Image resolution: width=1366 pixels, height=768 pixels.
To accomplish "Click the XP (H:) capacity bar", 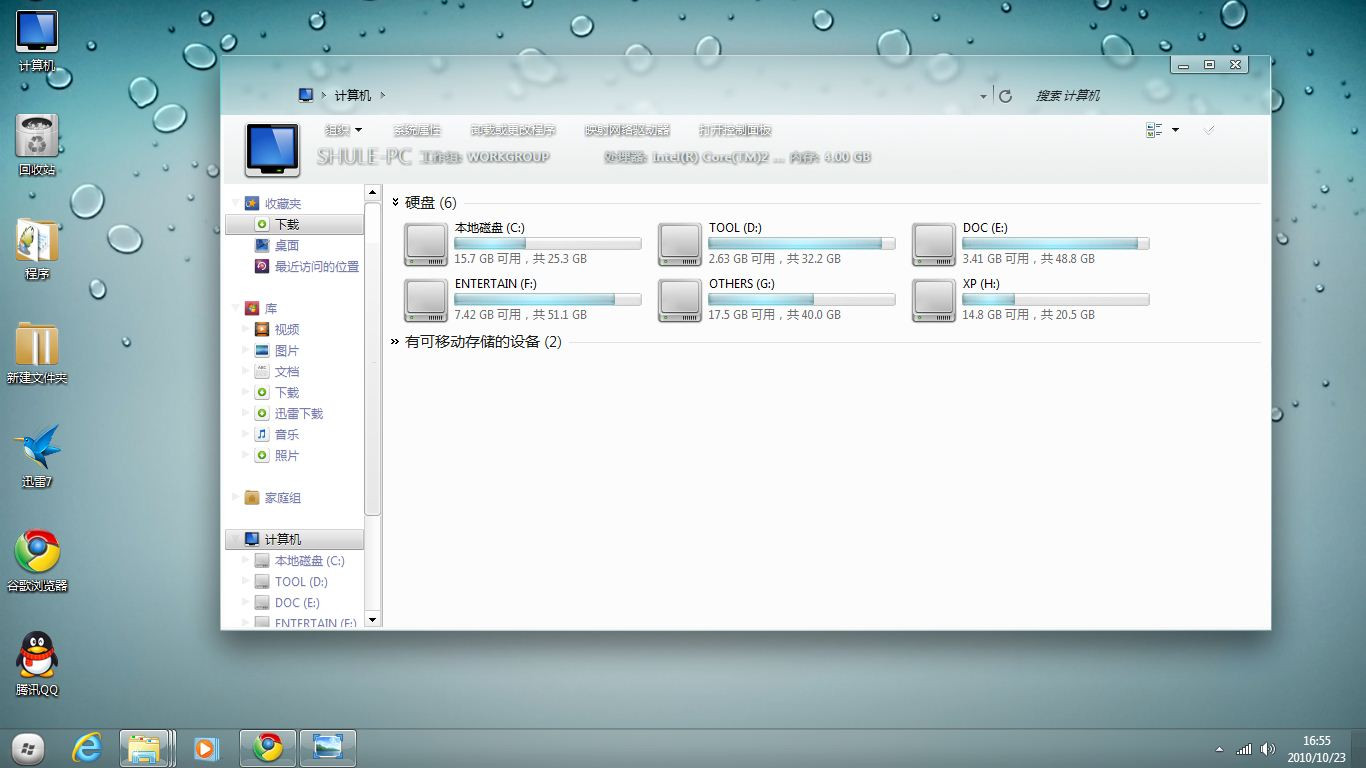I will click(x=1055, y=299).
